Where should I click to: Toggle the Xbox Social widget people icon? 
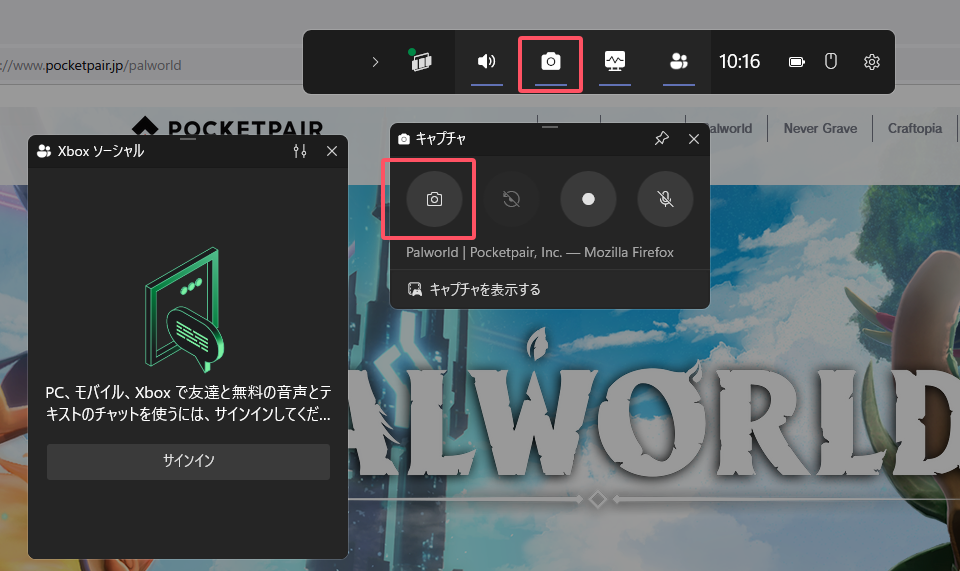point(678,61)
